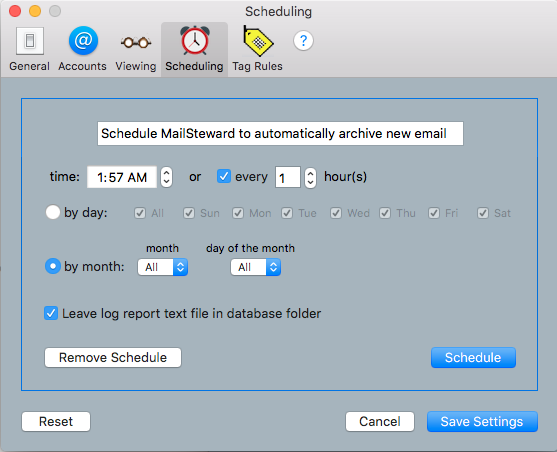Toggle the Sat checkbox
The width and height of the screenshot is (557, 452).
(483, 213)
